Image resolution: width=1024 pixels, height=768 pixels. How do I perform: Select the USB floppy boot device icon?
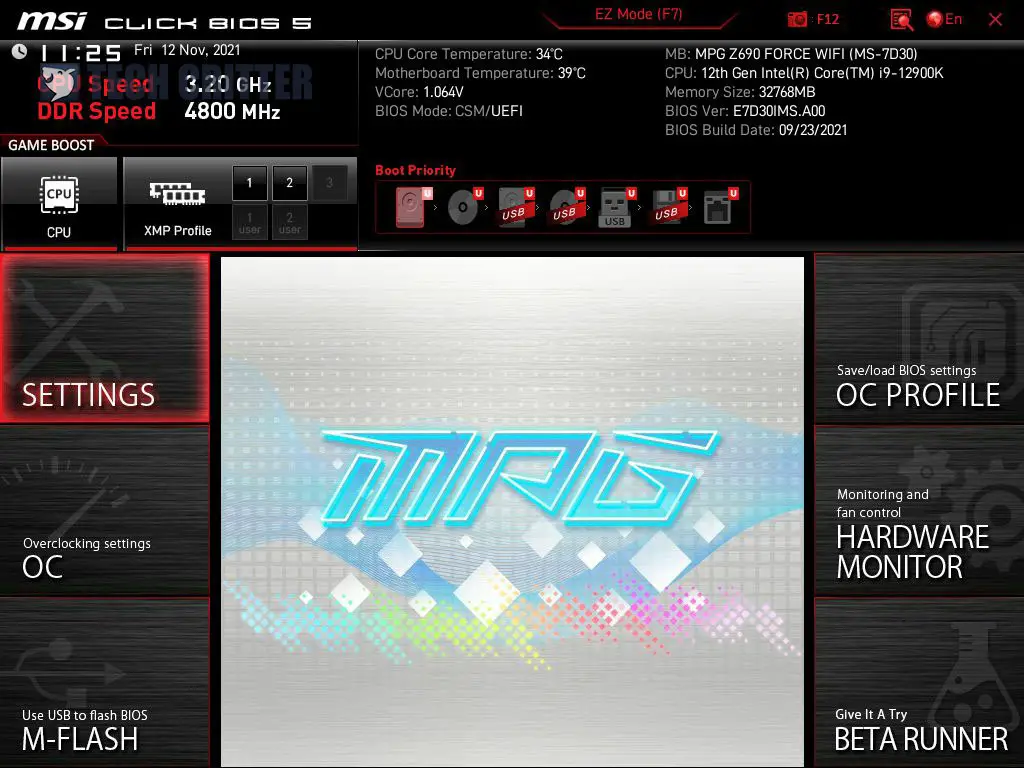[668, 207]
